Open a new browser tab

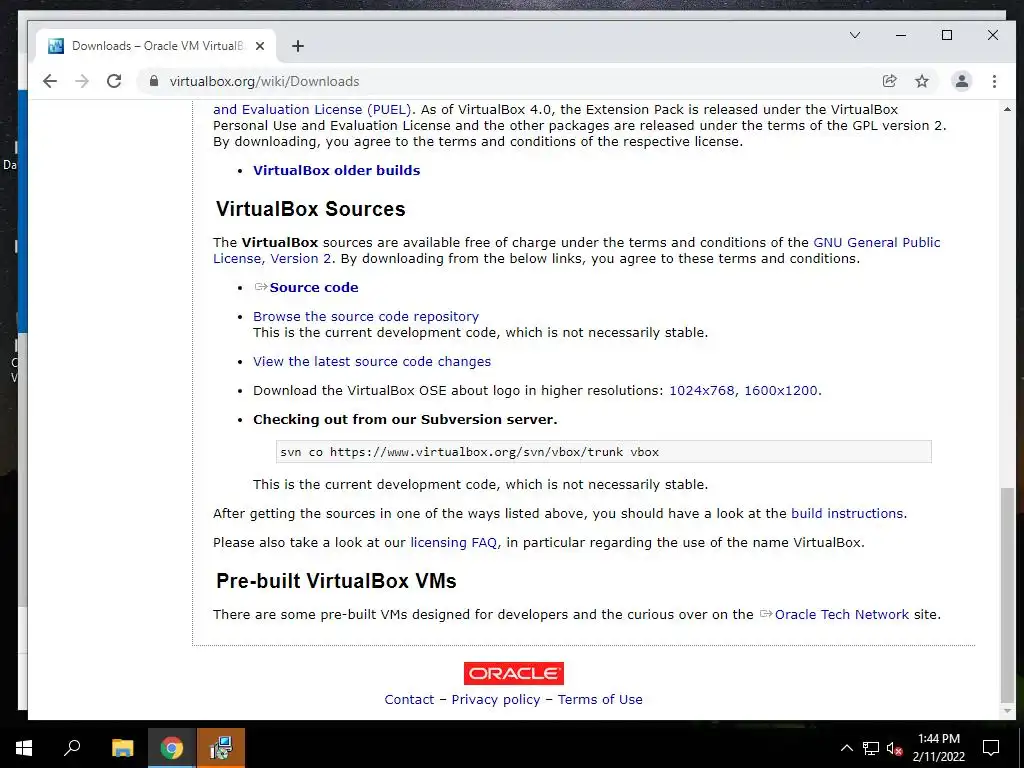point(298,46)
